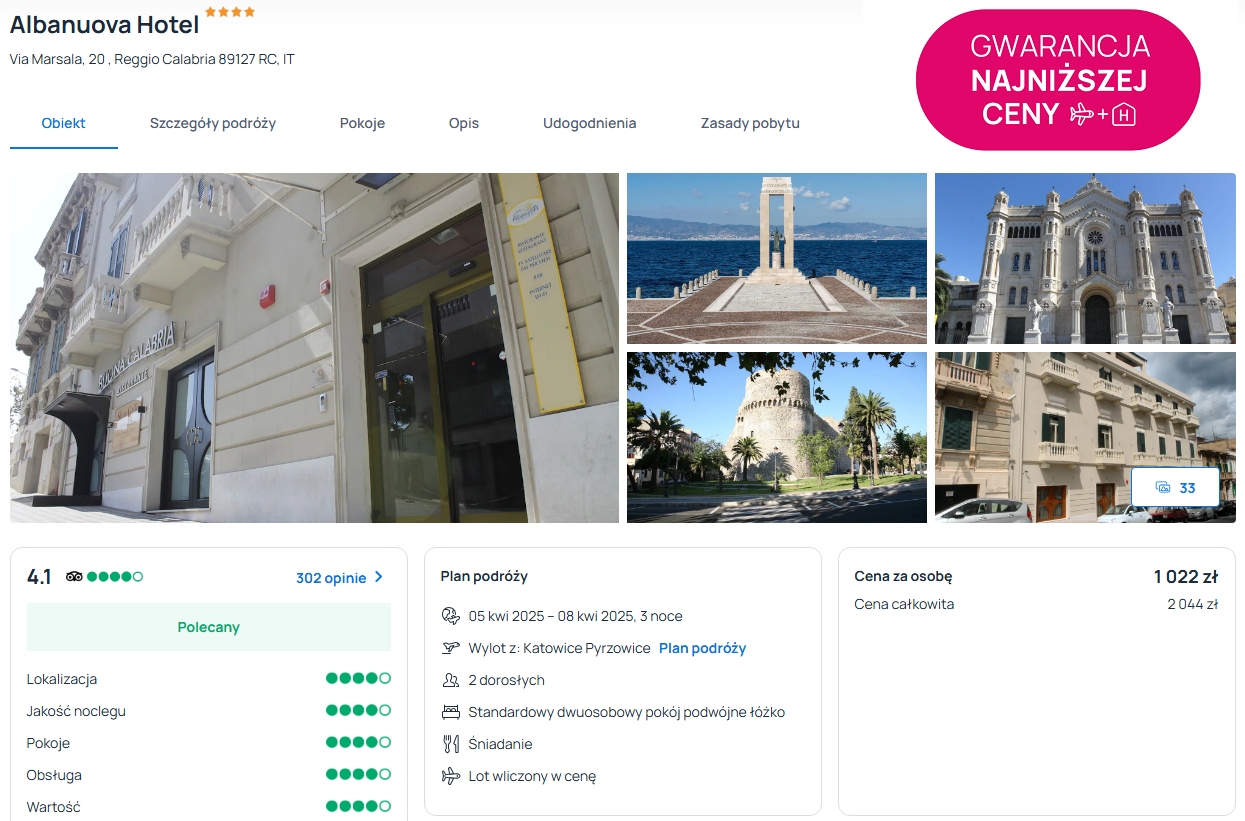Screen dimensions: 1245x821
Task: Click the Tripadvisor owl logo near rating
Action: (x=74, y=577)
